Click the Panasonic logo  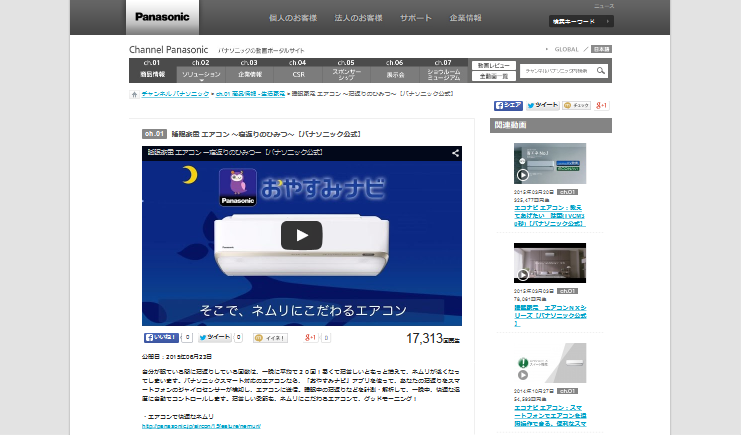[x=162, y=17]
